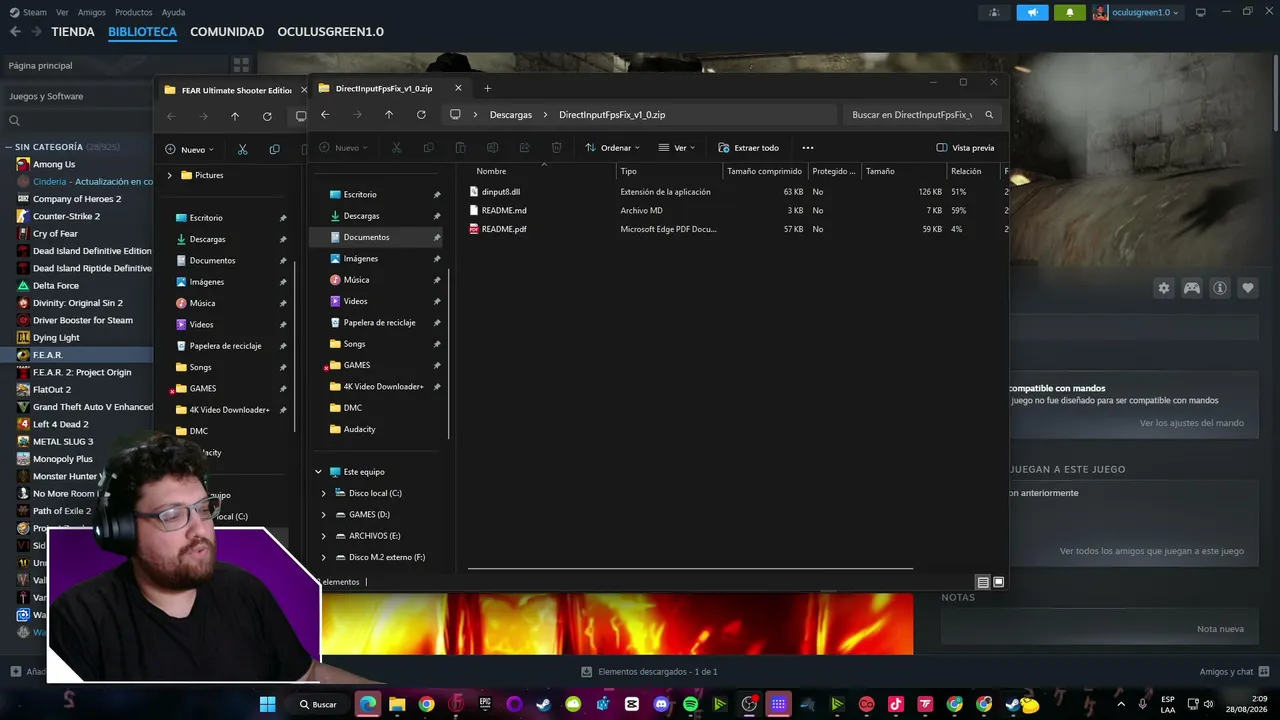Go to the COMUNIDAD tab in Steam
The image size is (1280, 720).
227,32
